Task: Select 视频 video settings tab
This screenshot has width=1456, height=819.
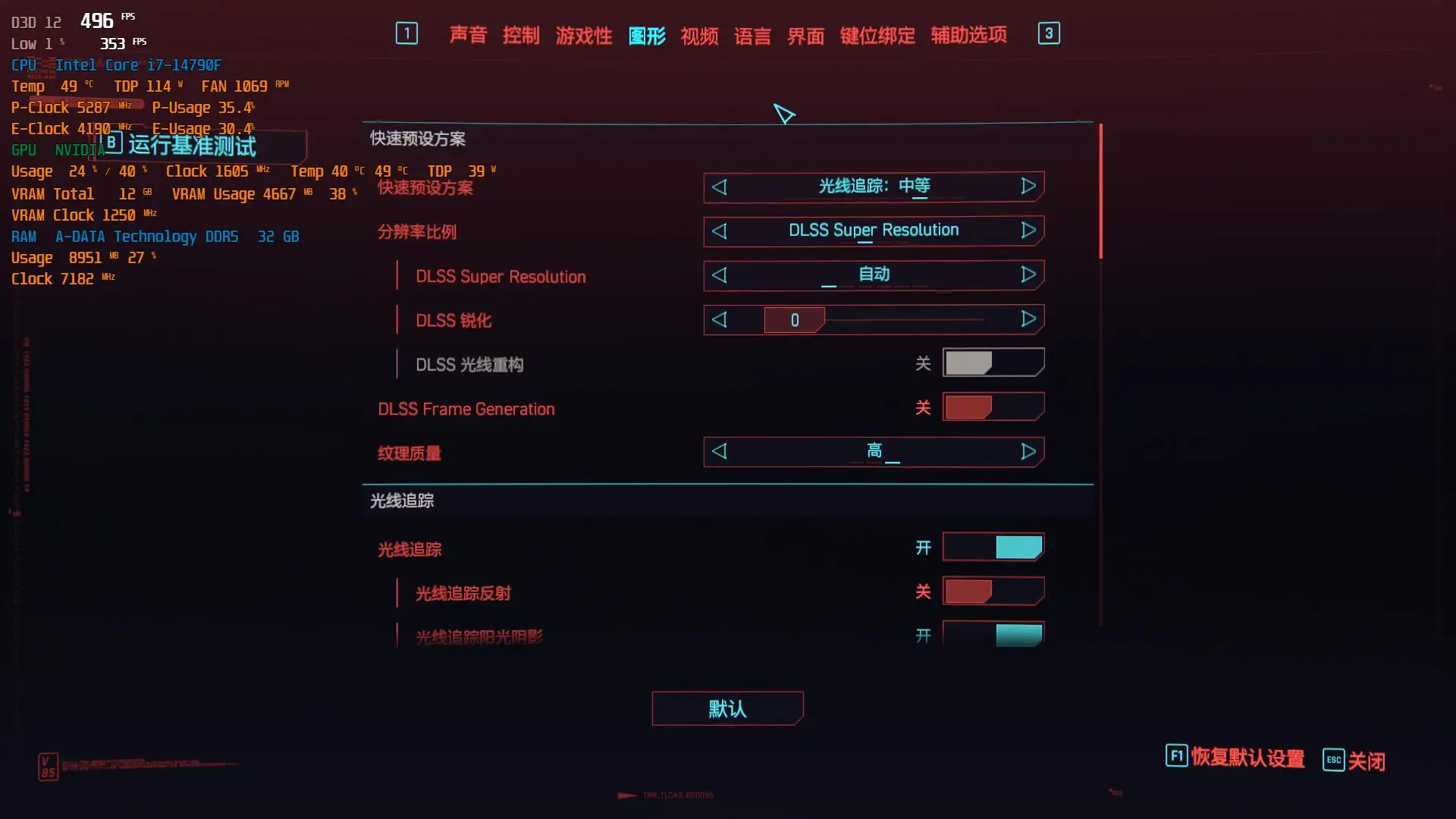Action: [x=699, y=33]
